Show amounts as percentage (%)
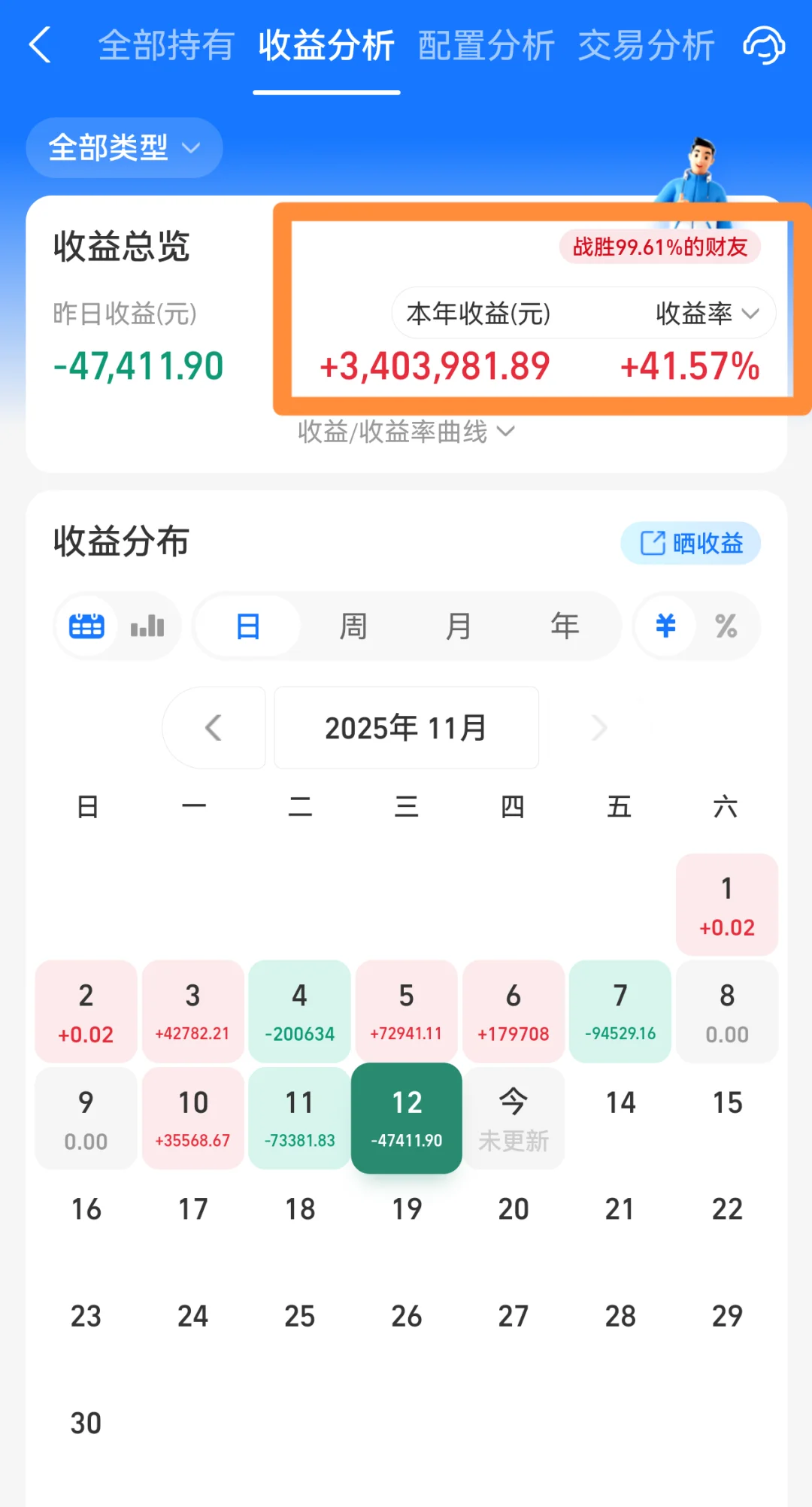 [x=726, y=626]
